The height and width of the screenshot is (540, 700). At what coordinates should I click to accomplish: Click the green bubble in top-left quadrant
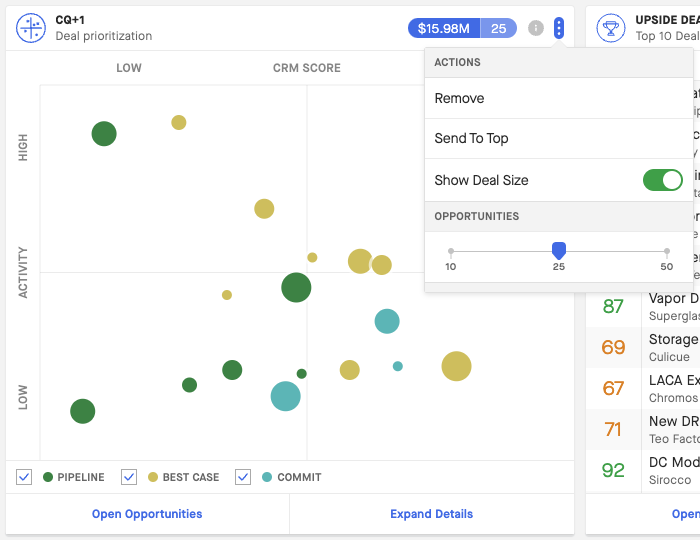pyautogui.click(x=104, y=133)
